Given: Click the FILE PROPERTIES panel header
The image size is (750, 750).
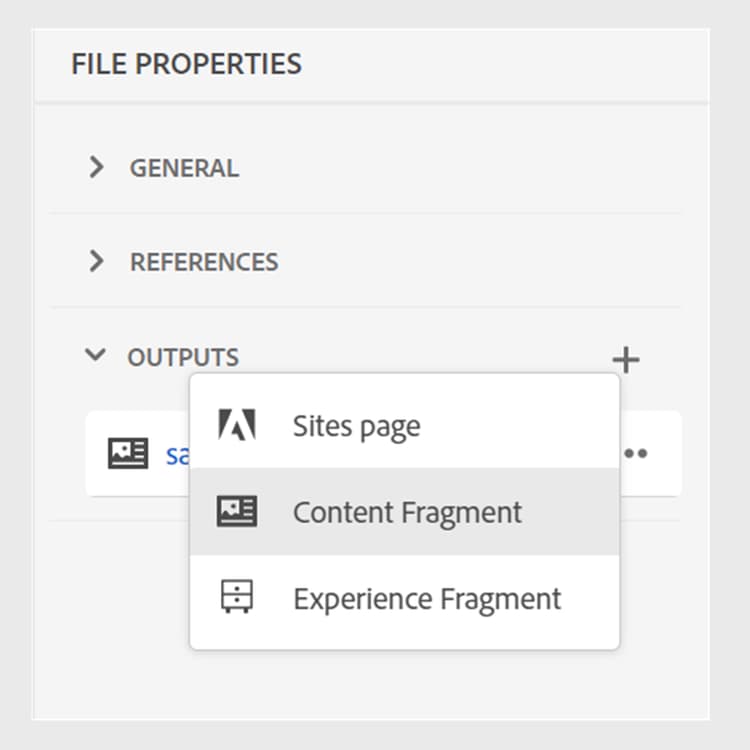Looking at the screenshot, I should click(x=187, y=64).
